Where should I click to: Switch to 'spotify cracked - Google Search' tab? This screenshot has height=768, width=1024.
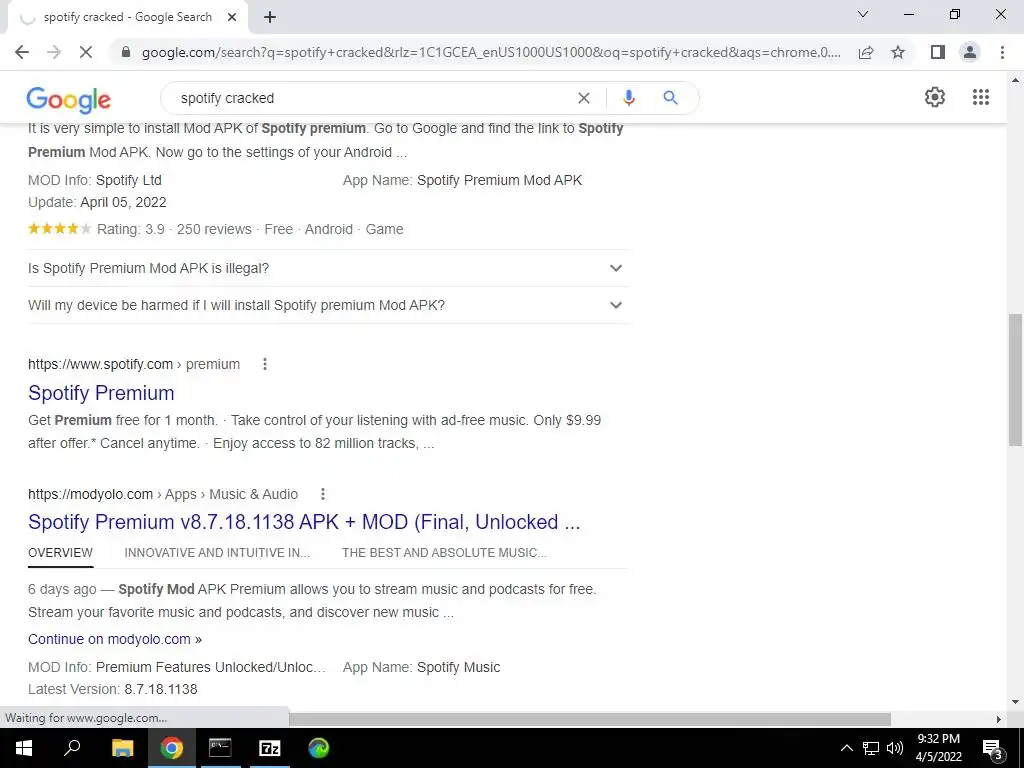click(127, 18)
